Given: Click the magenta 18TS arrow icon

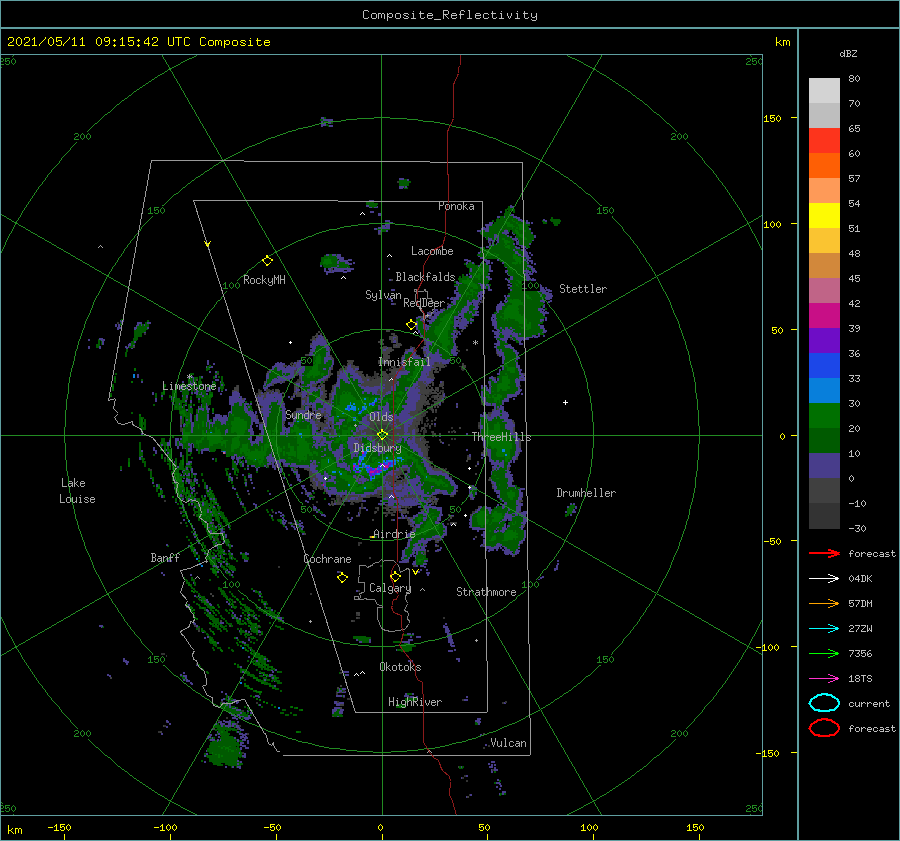Looking at the screenshot, I should coord(824,679).
